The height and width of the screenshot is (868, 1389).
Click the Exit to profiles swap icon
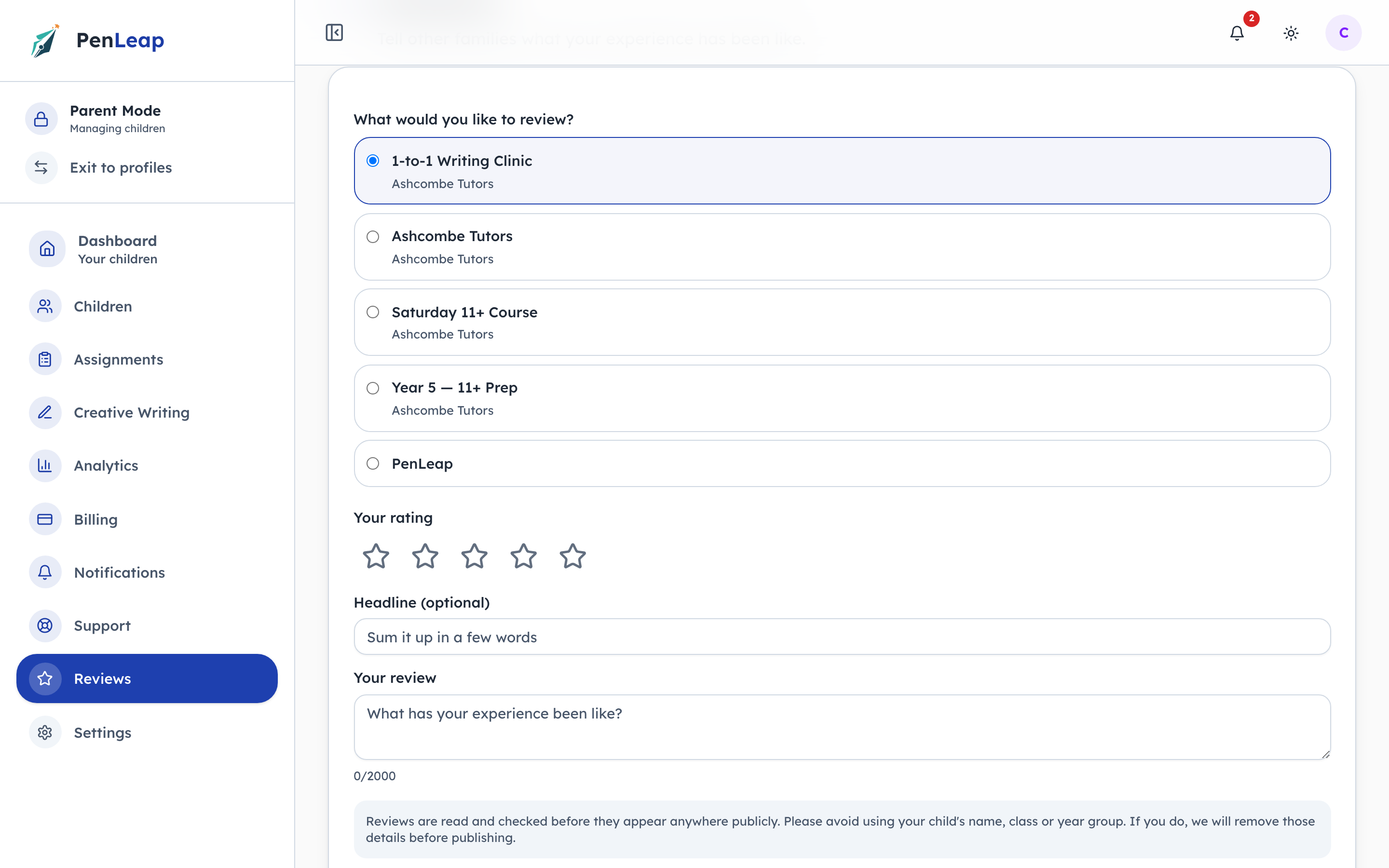41,168
